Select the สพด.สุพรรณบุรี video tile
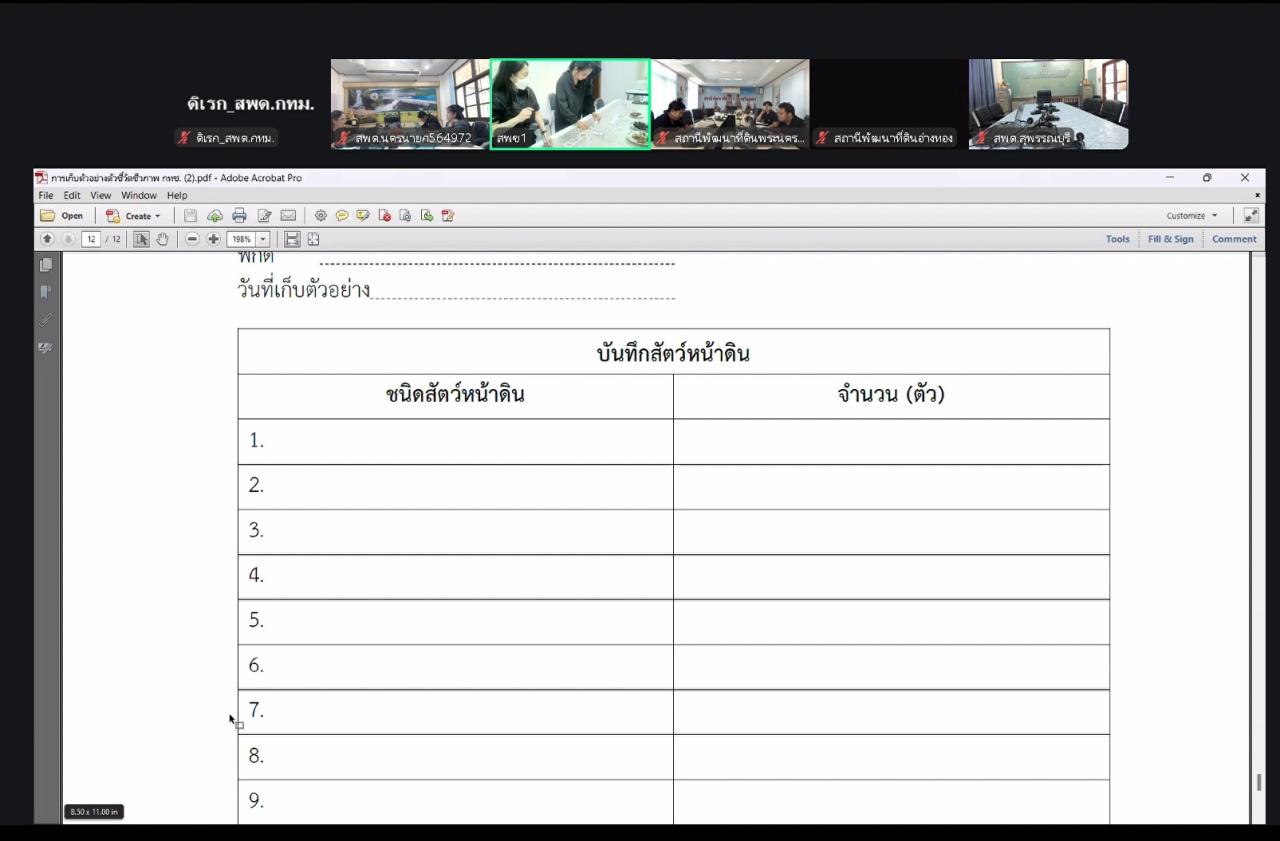This screenshot has height=841, width=1280. tap(1048, 104)
